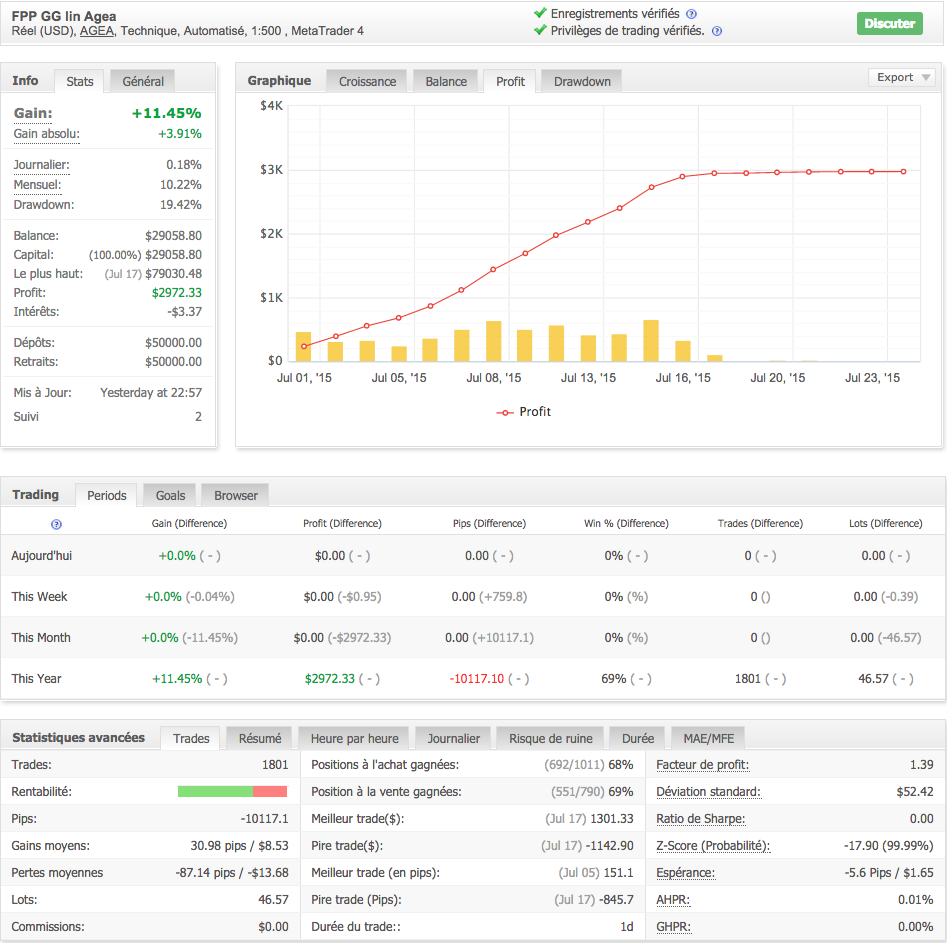The width and height of the screenshot is (947, 943).
Task: Switch to the Général info tab
Action: 142,81
